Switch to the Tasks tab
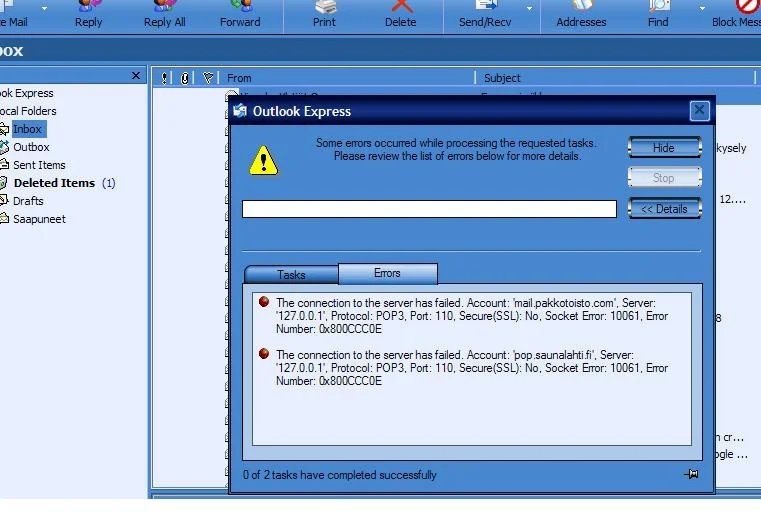761x512 pixels. [x=291, y=275]
